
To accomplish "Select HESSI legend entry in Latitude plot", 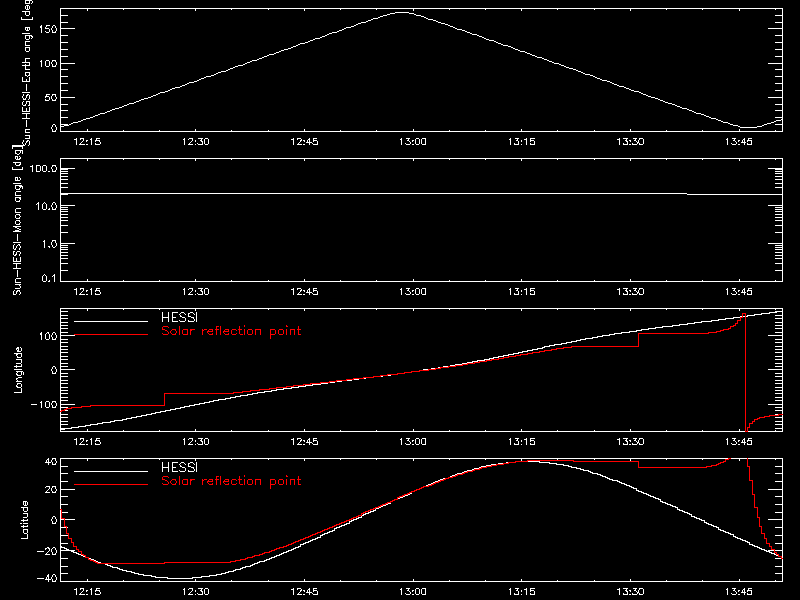I will point(179,467).
